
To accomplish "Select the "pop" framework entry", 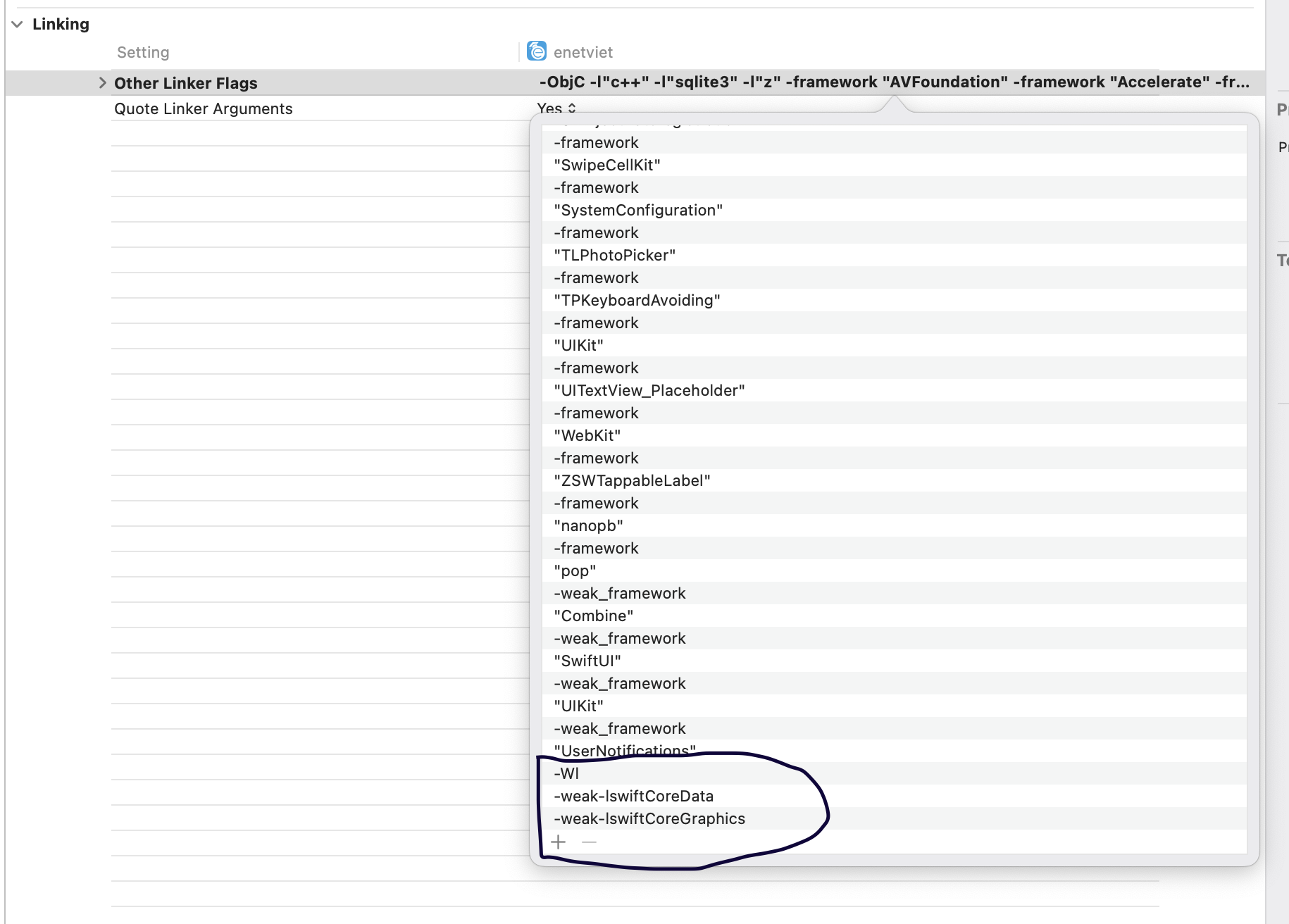I will (x=575, y=571).
